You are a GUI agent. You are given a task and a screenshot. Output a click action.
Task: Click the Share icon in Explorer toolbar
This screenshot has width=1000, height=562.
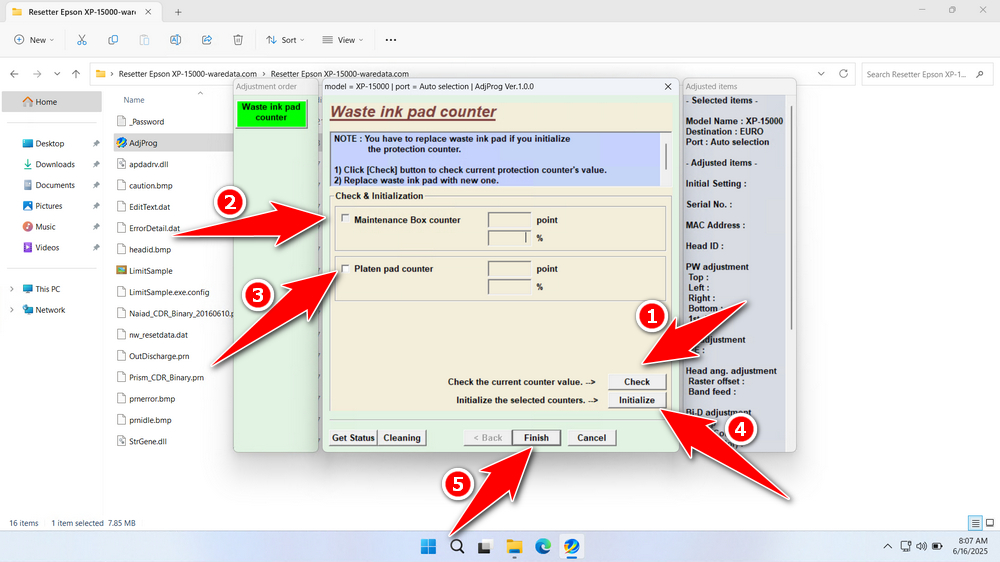pyautogui.click(x=207, y=40)
